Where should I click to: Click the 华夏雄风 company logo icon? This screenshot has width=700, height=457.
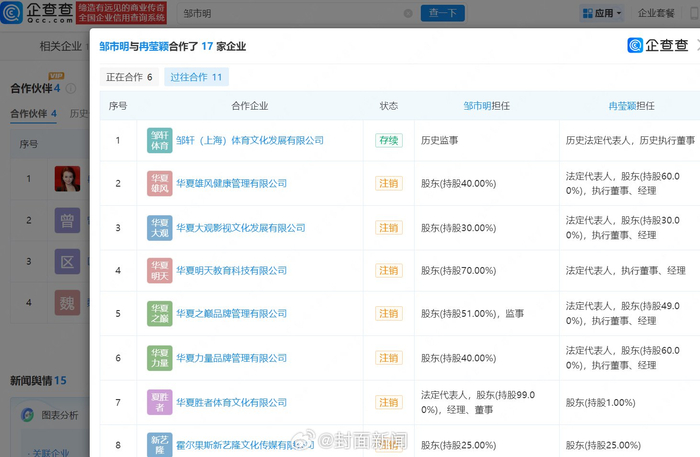click(x=159, y=183)
